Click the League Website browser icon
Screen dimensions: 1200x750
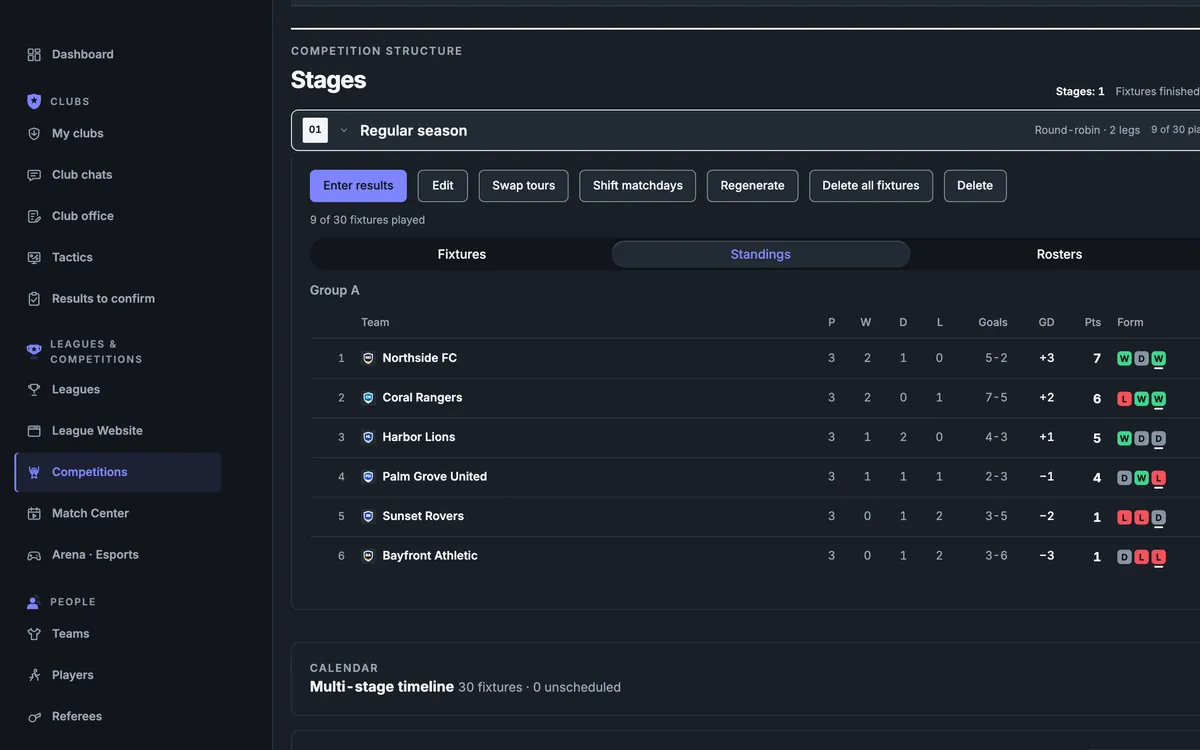[34, 431]
